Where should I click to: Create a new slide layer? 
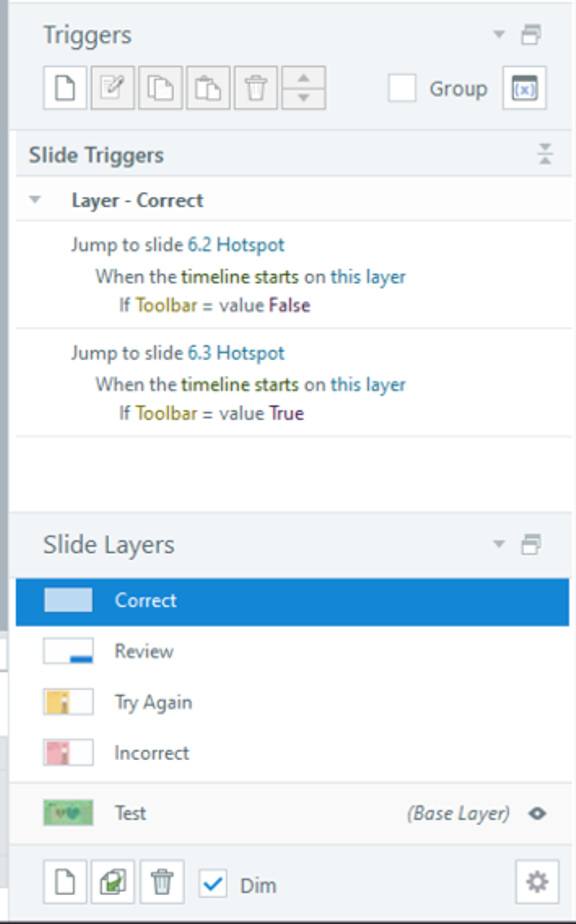pyautogui.click(x=64, y=882)
